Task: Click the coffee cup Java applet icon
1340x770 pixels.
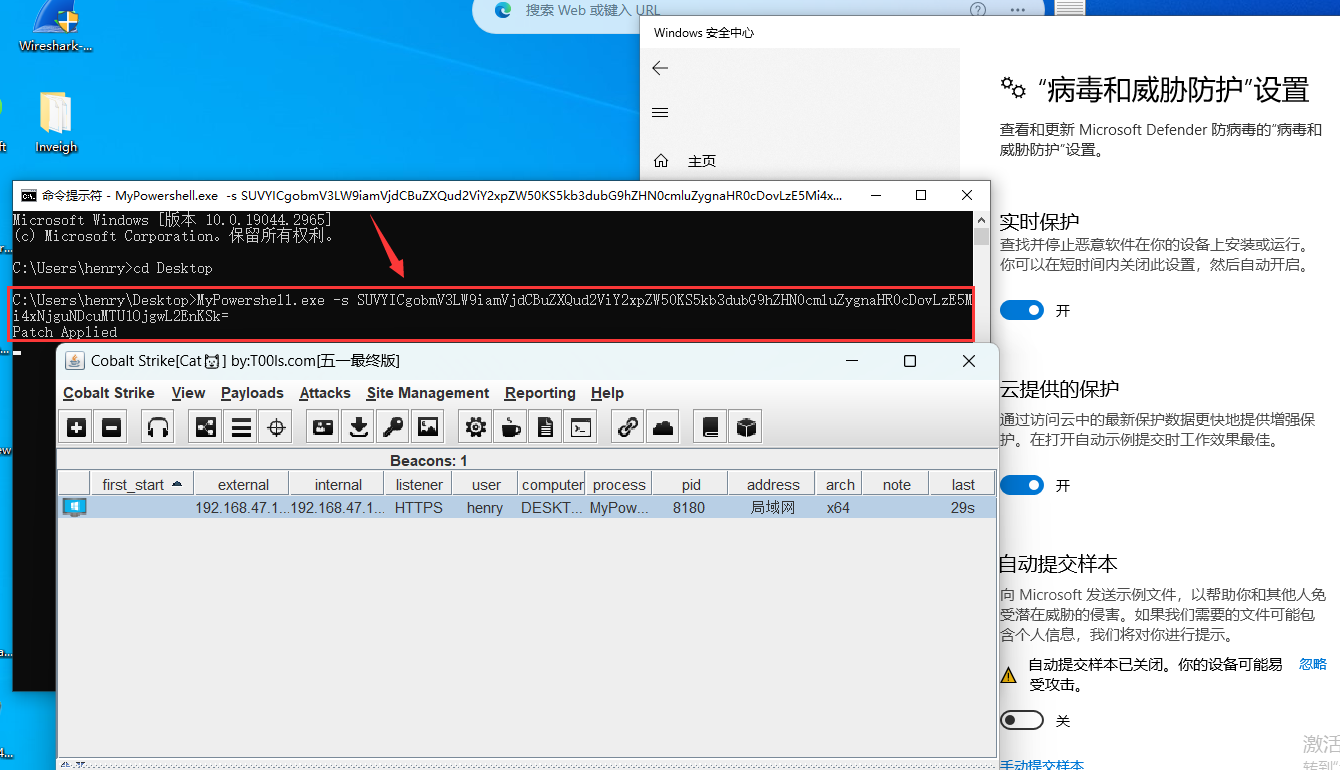Action: [x=511, y=428]
